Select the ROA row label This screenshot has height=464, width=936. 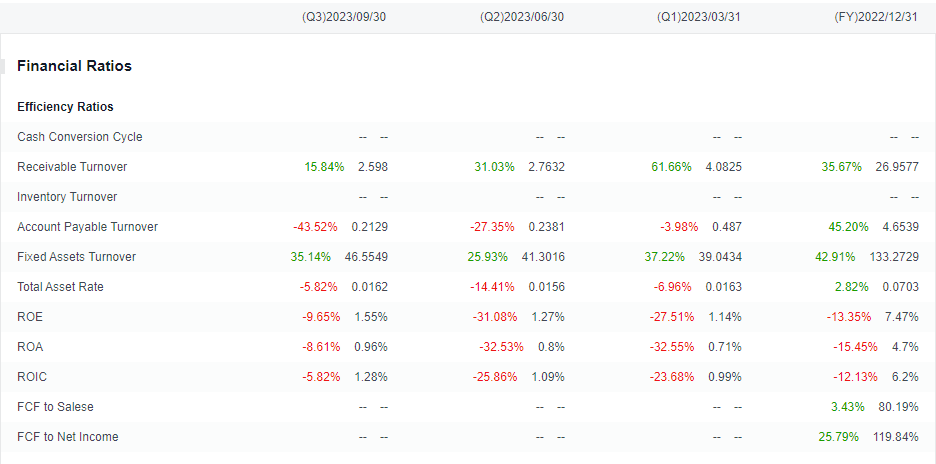(x=30, y=347)
